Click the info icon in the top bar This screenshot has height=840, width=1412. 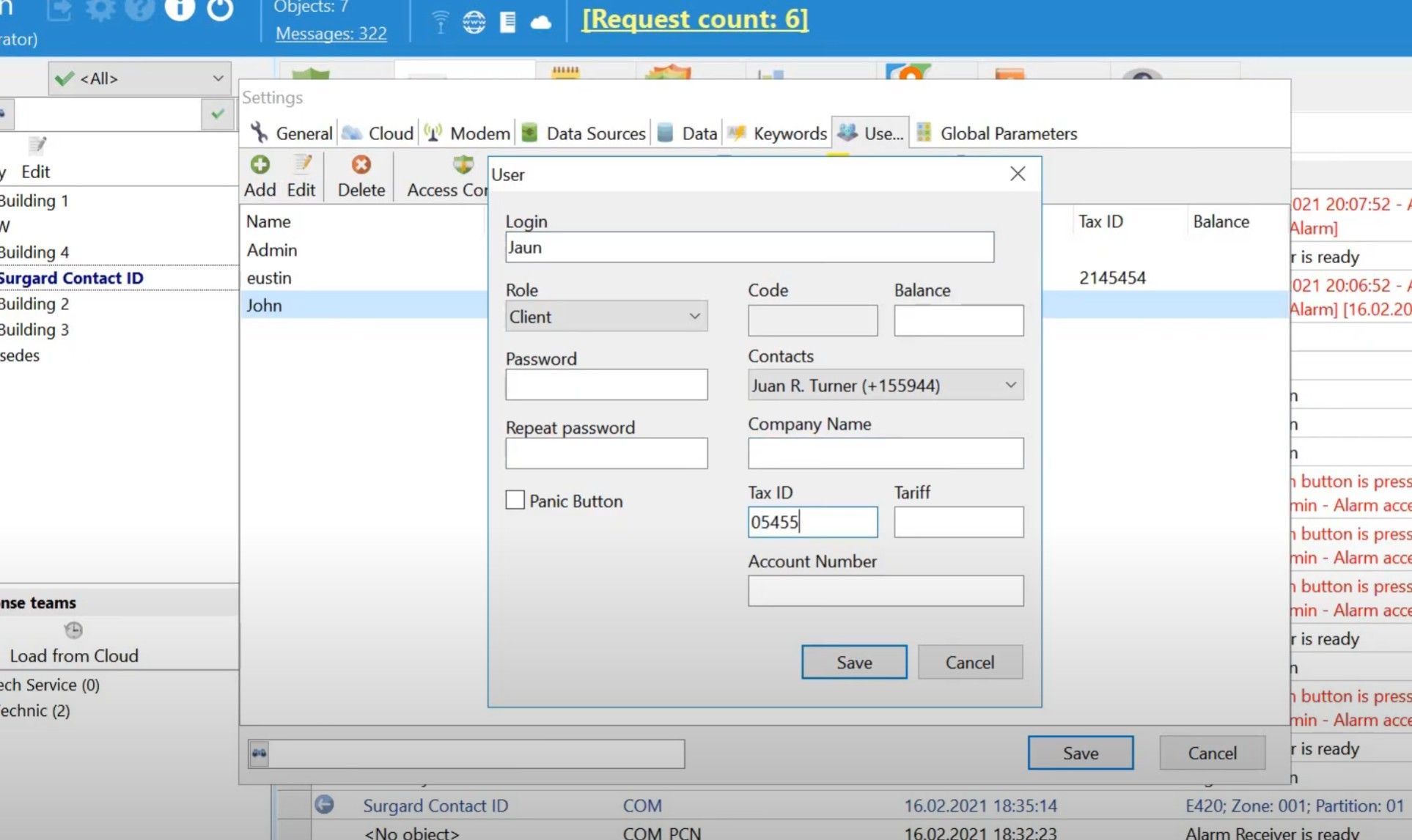[x=180, y=10]
